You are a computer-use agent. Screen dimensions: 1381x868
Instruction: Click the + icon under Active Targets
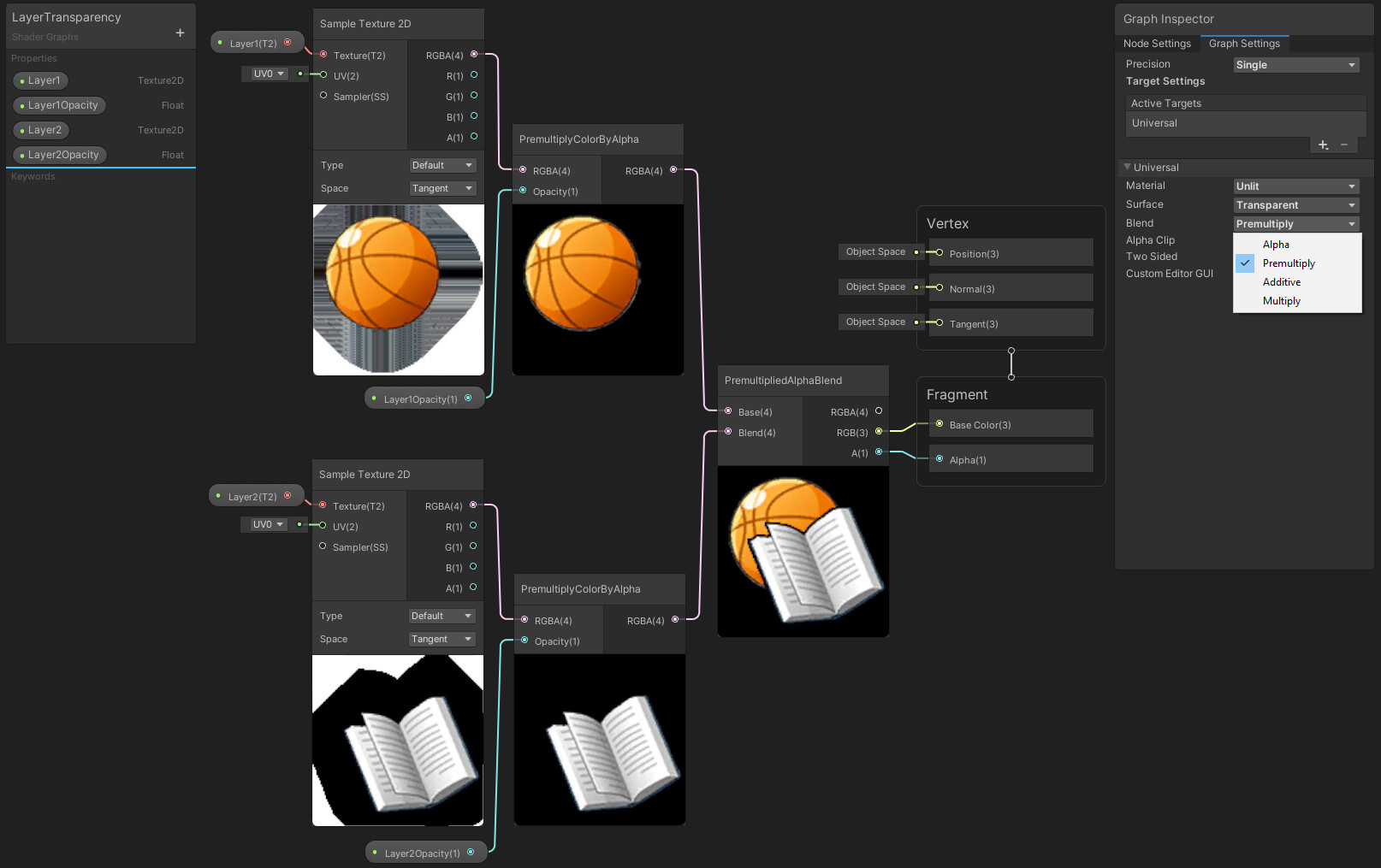1322,145
